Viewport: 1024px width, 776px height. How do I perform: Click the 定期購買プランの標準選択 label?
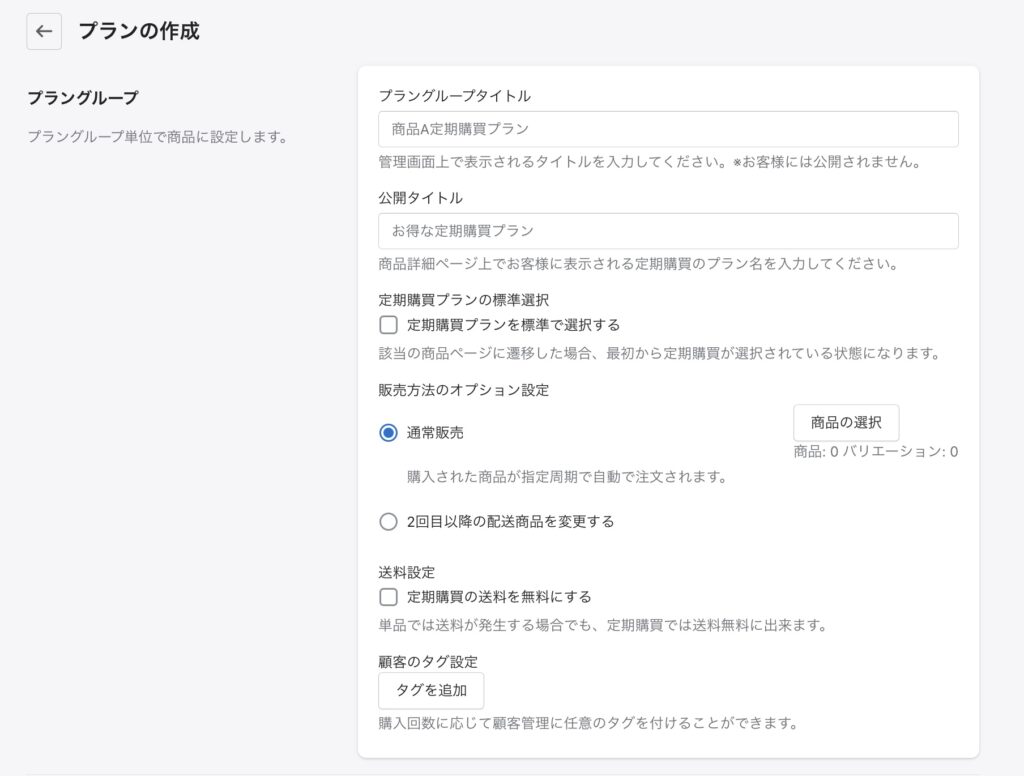click(464, 300)
